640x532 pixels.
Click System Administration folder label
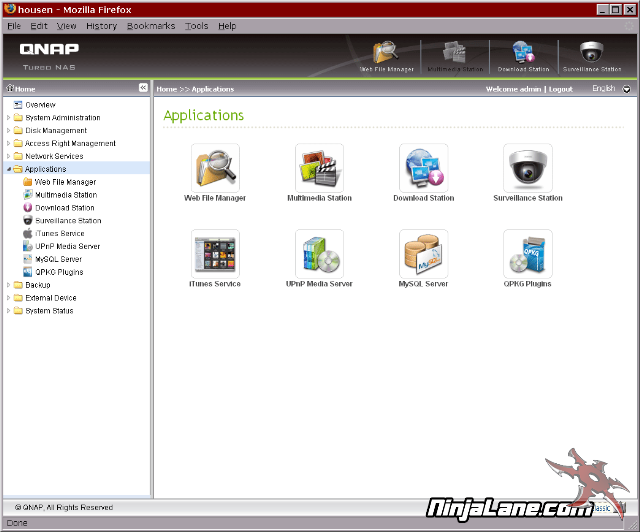click(62, 118)
